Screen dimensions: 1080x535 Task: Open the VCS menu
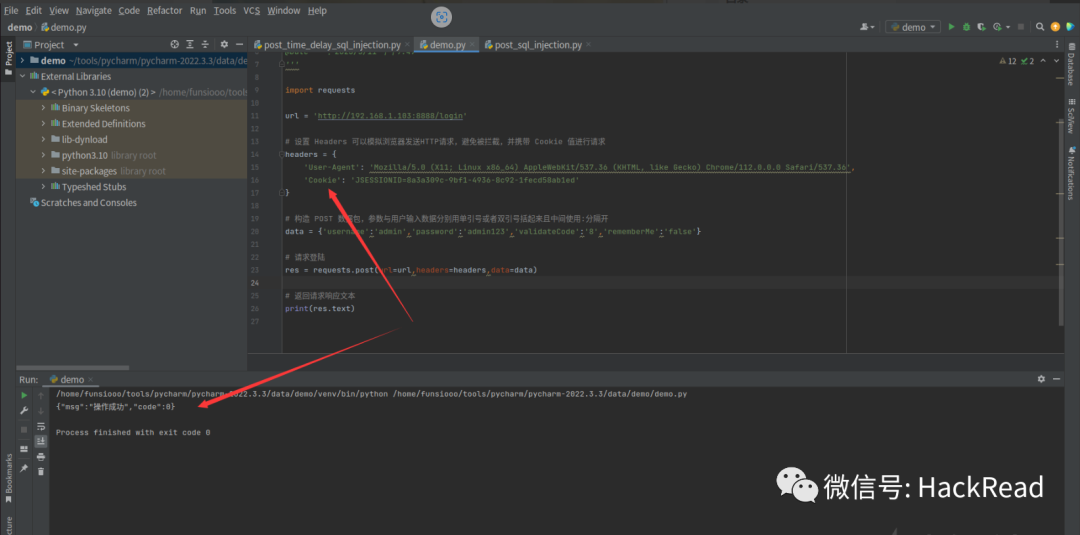click(251, 10)
